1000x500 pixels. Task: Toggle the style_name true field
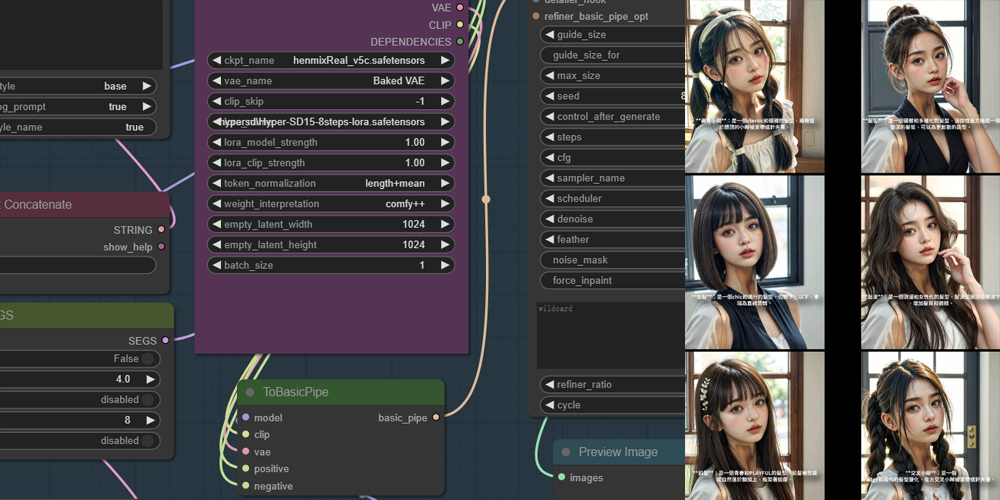point(78,127)
